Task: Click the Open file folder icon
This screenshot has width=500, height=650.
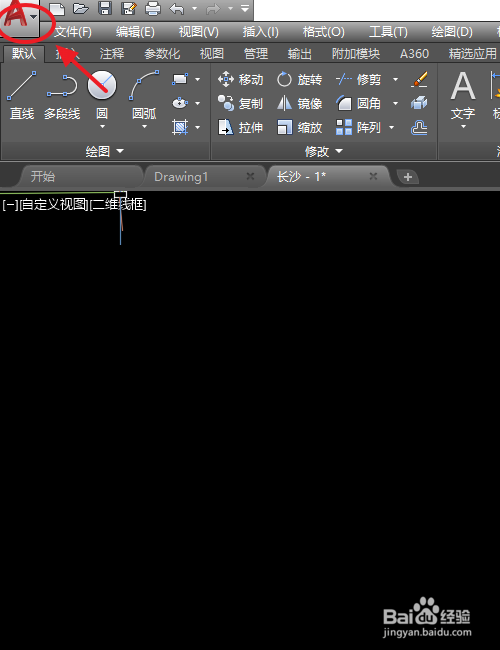Action: [81, 8]
